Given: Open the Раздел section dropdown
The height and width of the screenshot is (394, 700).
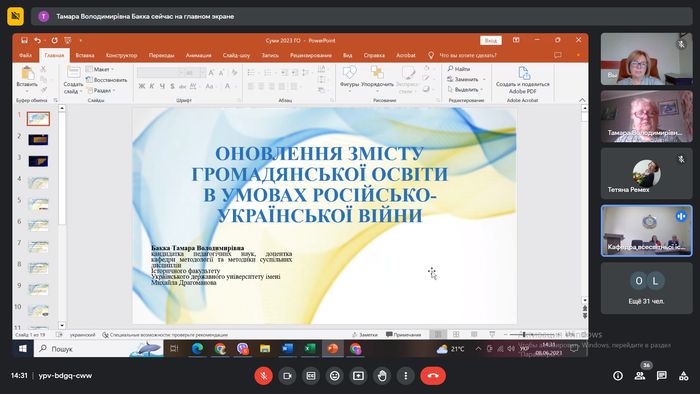Looking at the screenshot, I should click(x=101, y=90).
